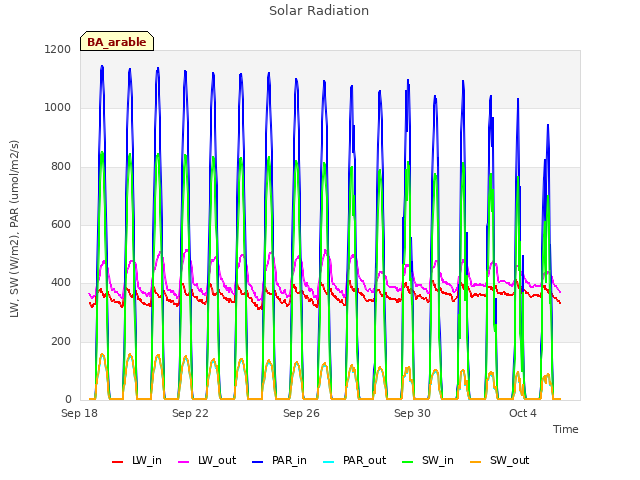640x480 pixels.
Task: Click the green SW_in legend color marker
Action: pyautogui.click(x=408, y=462)
